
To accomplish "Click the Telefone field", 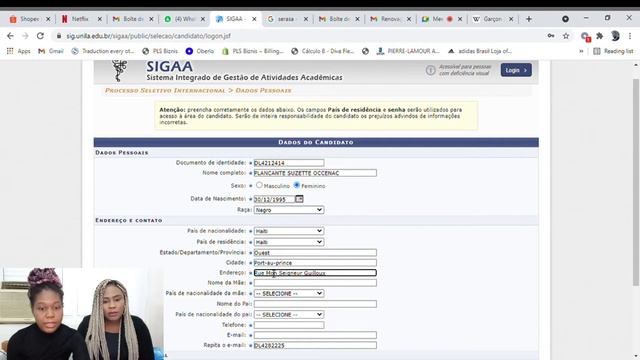I will (289, 325).
